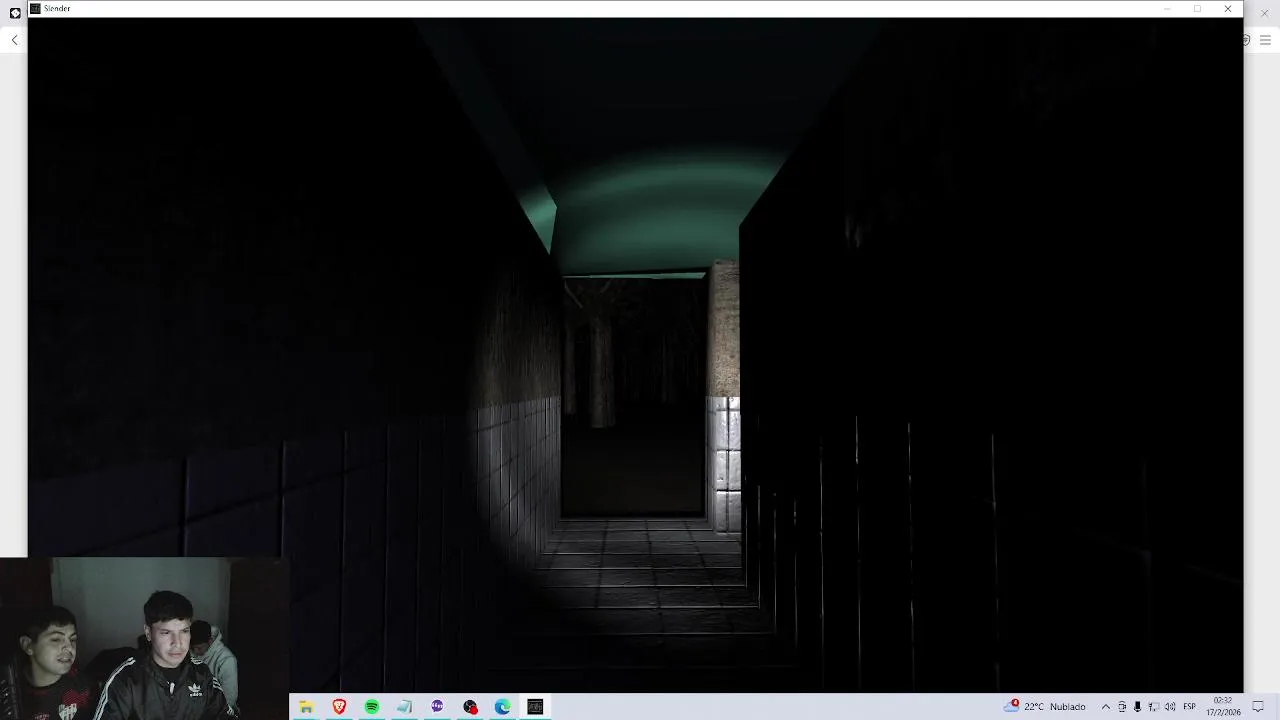Open the purple round taskbar app
This screenshot has width=1280, height=720.
(x=437, y=707)
